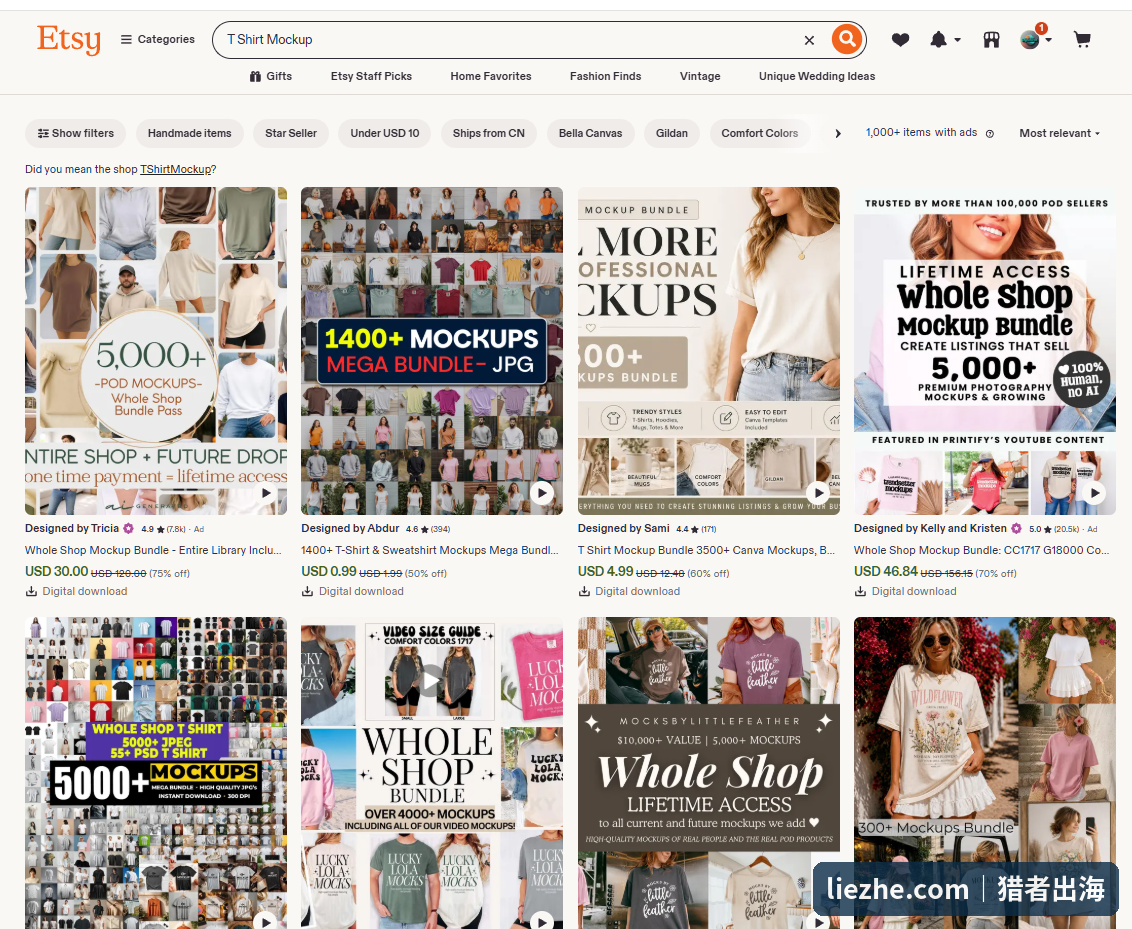
Task: Click Designed by Sami text
Action: [x=624, y=528]
